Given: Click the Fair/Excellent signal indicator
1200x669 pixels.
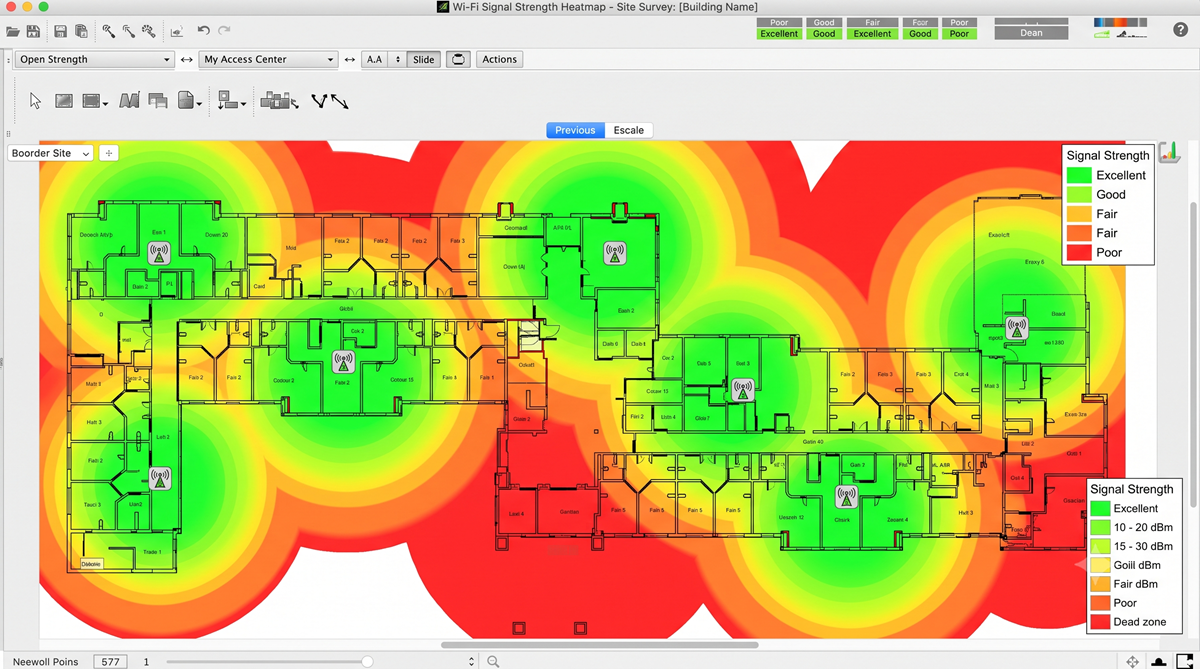Looking at the screenshot, I should [x=872, y=28].
